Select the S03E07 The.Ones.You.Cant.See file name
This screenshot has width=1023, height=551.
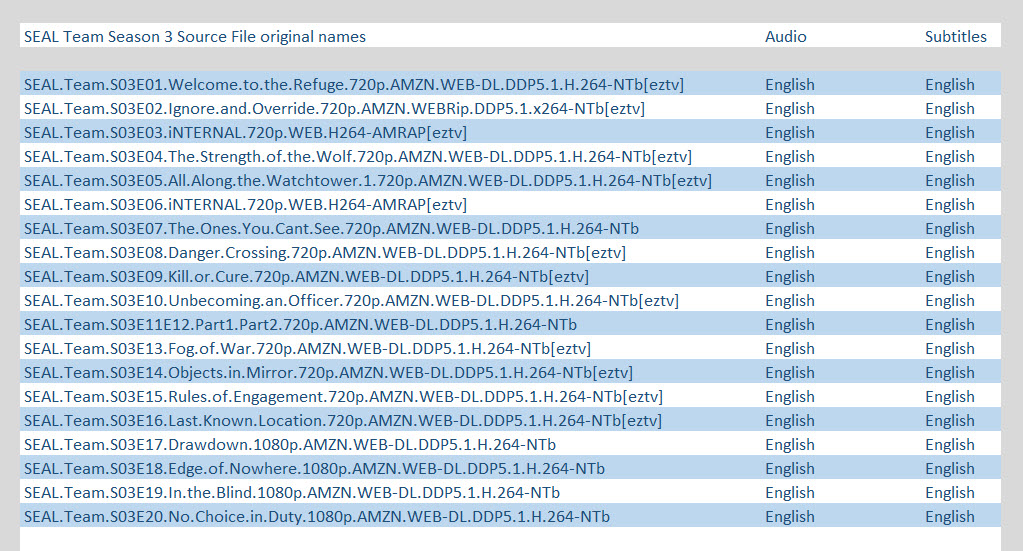click(331, 229)
